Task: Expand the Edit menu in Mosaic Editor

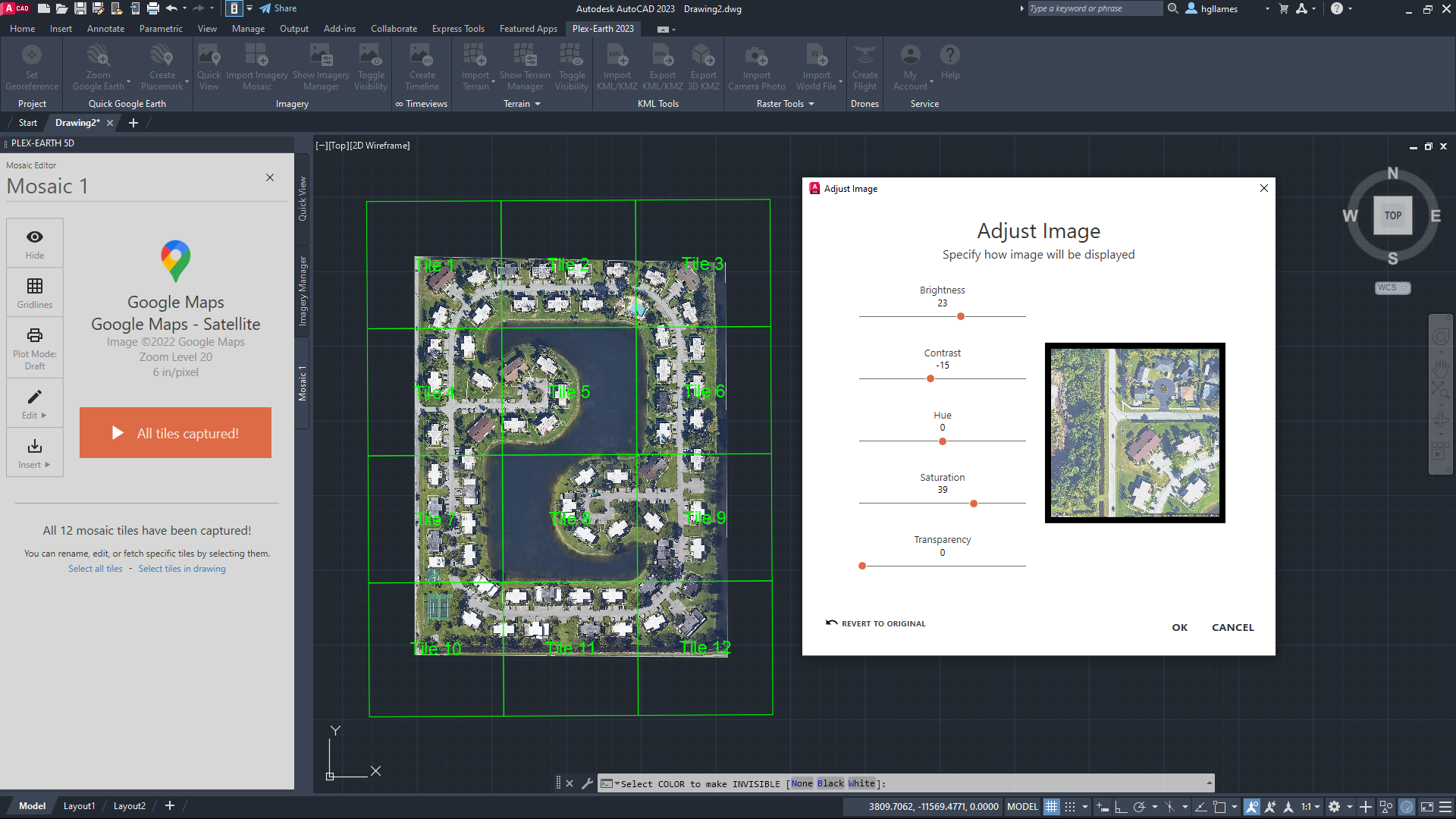Action: [x=35, y=403]
